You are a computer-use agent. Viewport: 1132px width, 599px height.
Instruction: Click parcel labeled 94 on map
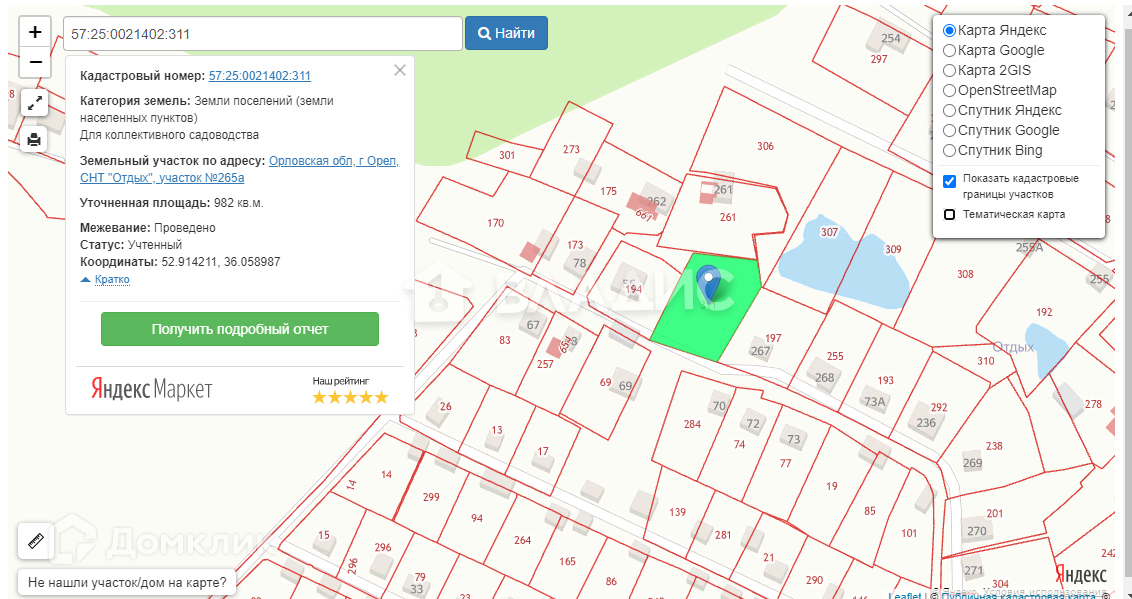tap(476, 518)
